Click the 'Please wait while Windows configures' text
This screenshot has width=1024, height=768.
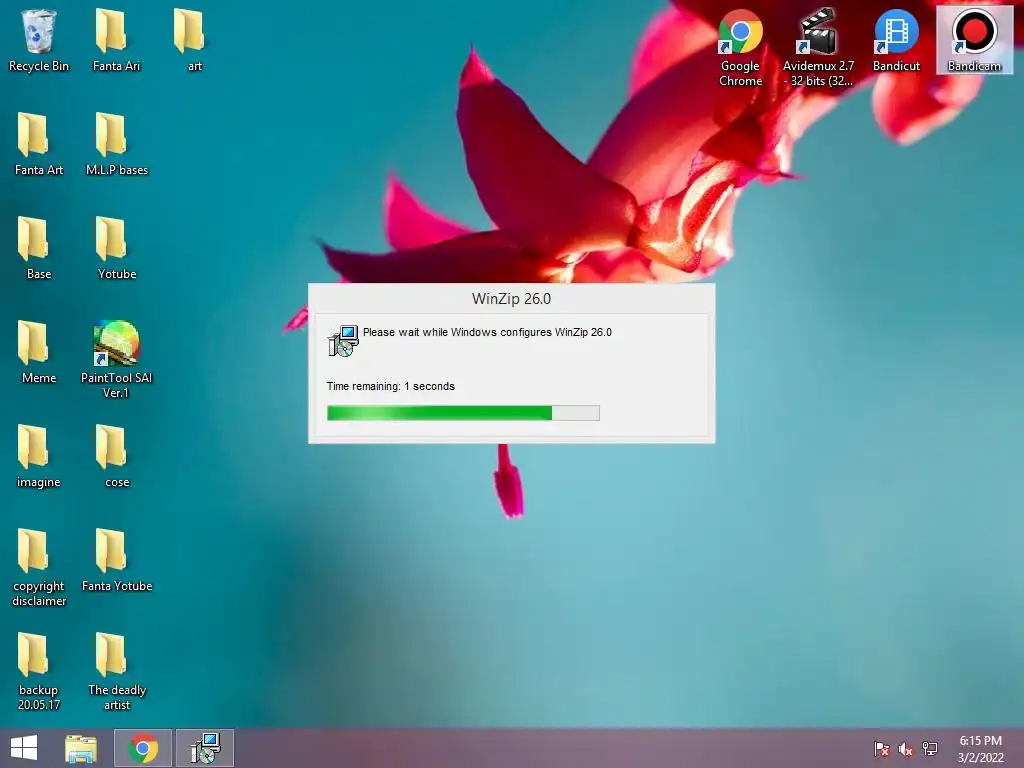[x=487, y=332]
